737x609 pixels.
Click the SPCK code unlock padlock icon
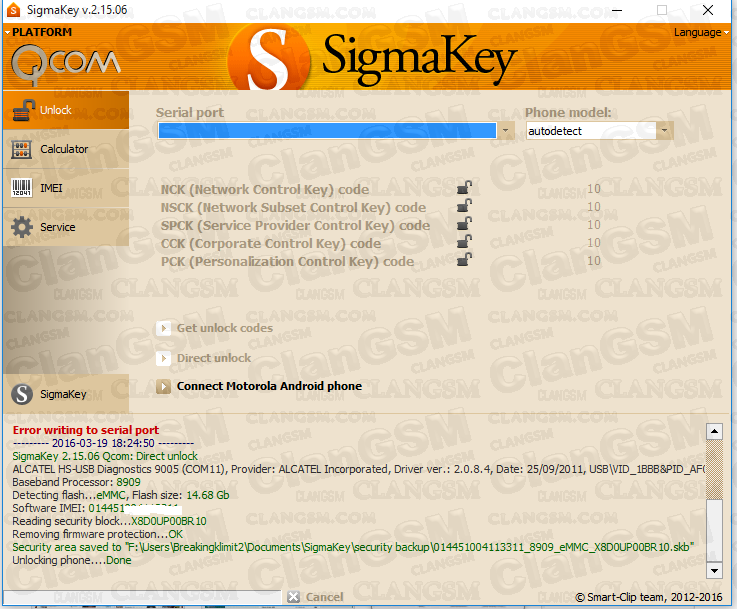pyautogui.click(x=464, y=223)
